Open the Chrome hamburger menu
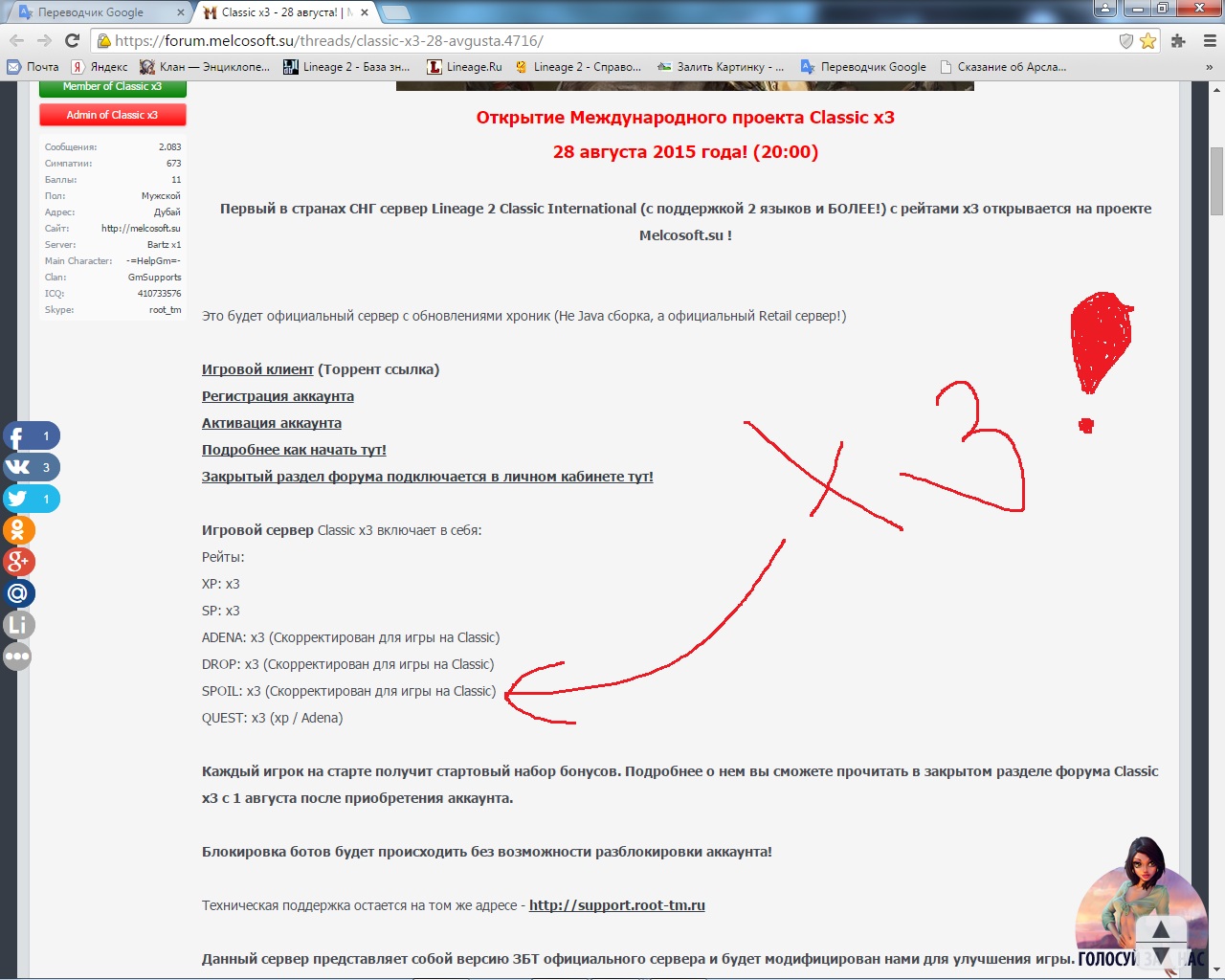This screenshot has width=1225, height=980. [1209, 40]
